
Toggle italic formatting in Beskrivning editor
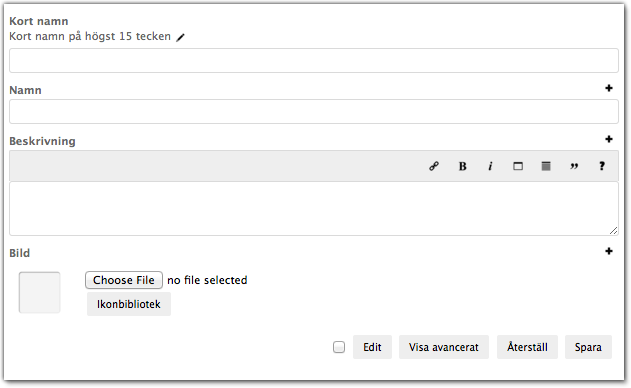click(490, 166)
